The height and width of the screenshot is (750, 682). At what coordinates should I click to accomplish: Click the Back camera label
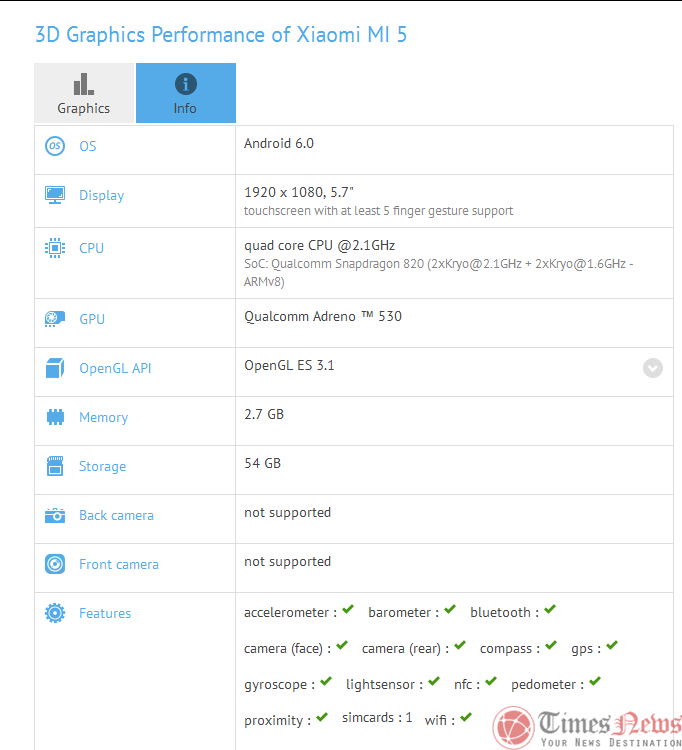116,515
